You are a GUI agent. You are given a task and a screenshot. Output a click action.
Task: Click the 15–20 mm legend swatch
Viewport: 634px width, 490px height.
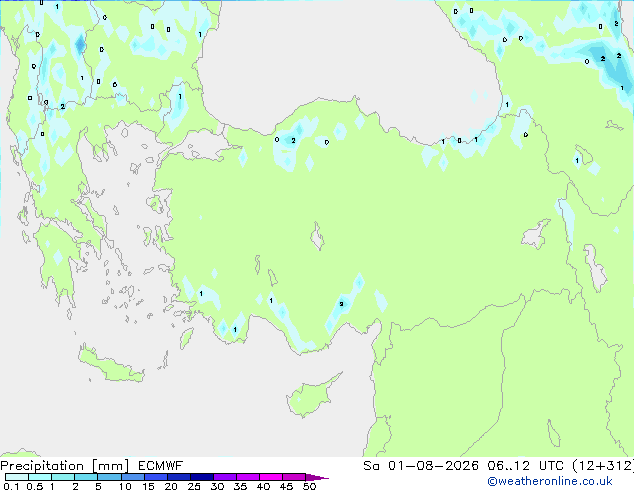155,477
